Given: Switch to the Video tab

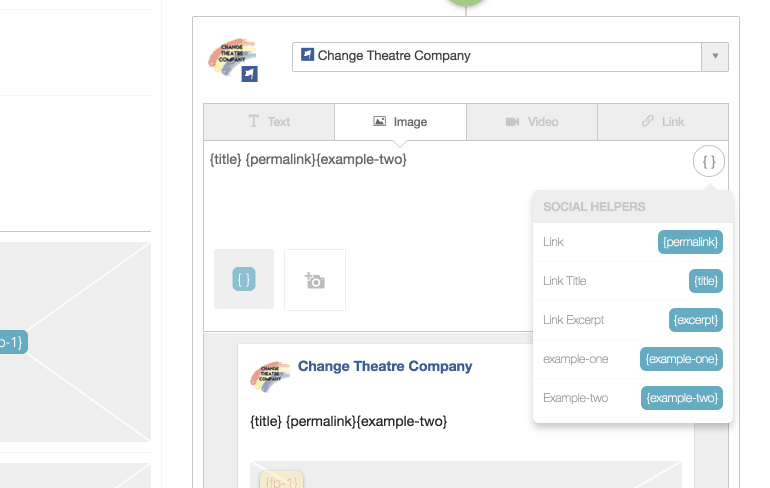Looking at the screenshot, I should (x=531, y=122).
